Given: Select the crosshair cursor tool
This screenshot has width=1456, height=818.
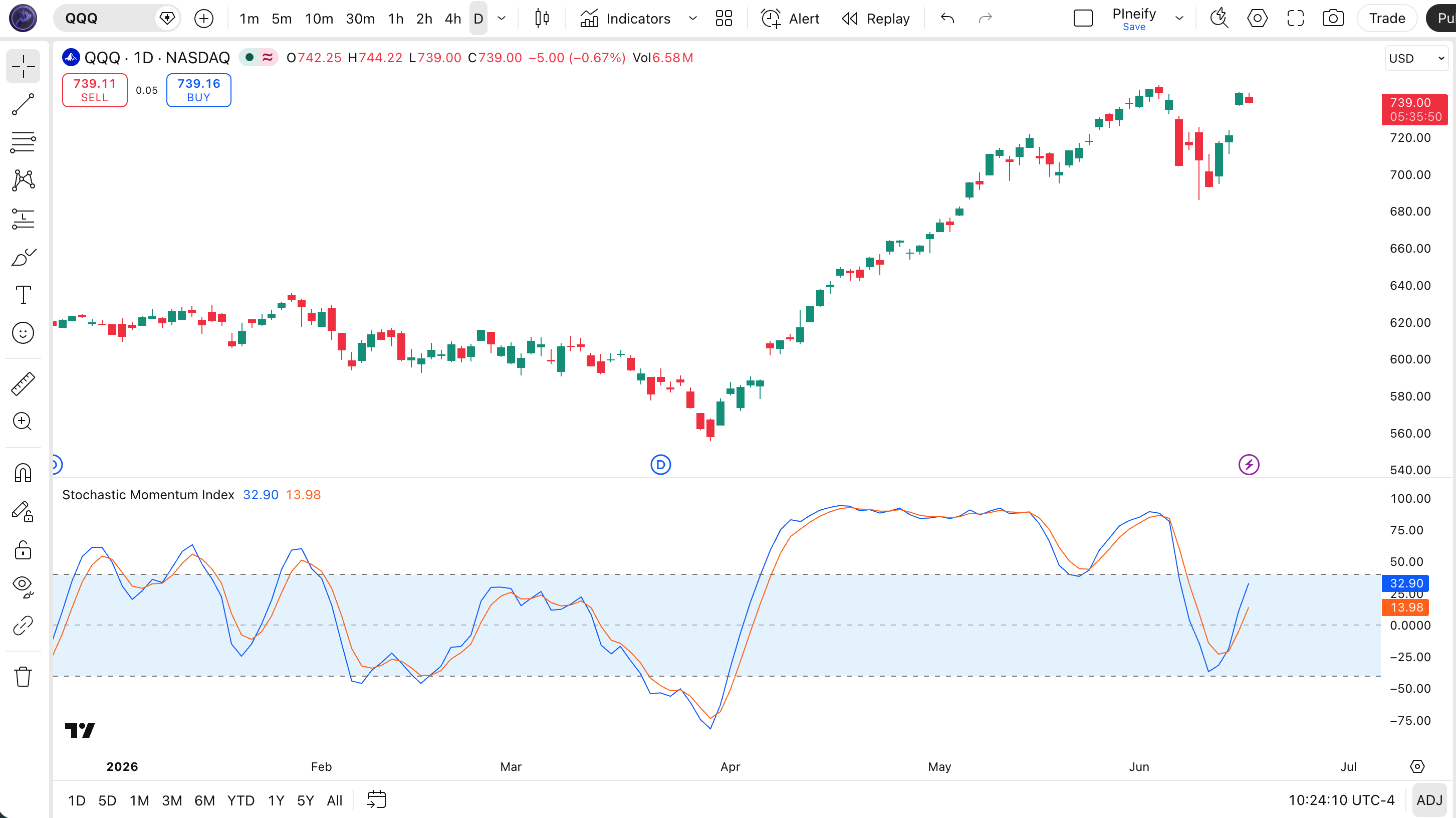Looking at the screenshot, I should 23,66.
